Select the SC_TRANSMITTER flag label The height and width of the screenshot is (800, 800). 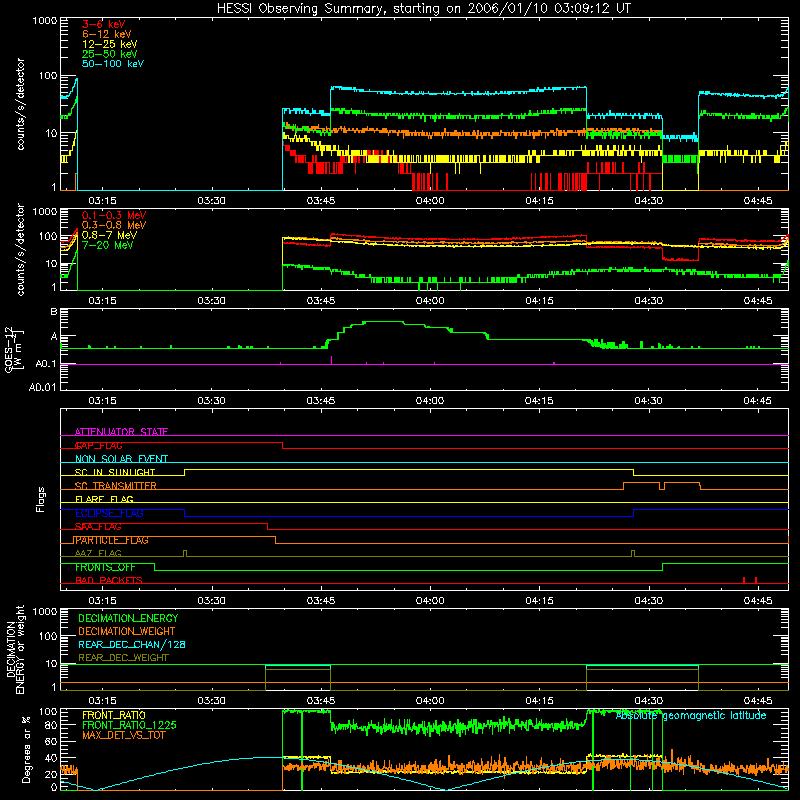pos(115,486)
